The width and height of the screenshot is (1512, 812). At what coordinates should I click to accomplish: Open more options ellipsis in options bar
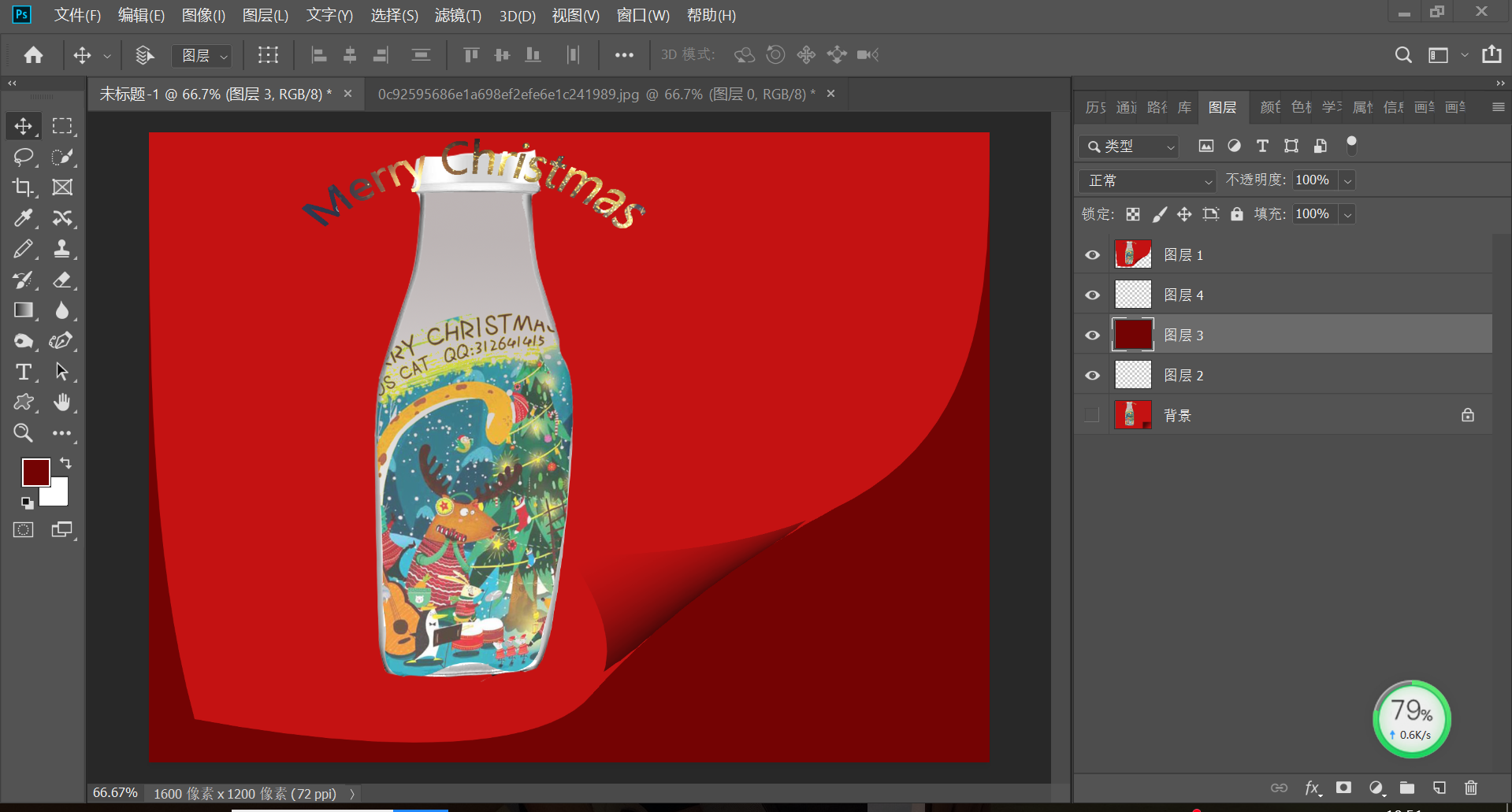(x=624, y=55)
